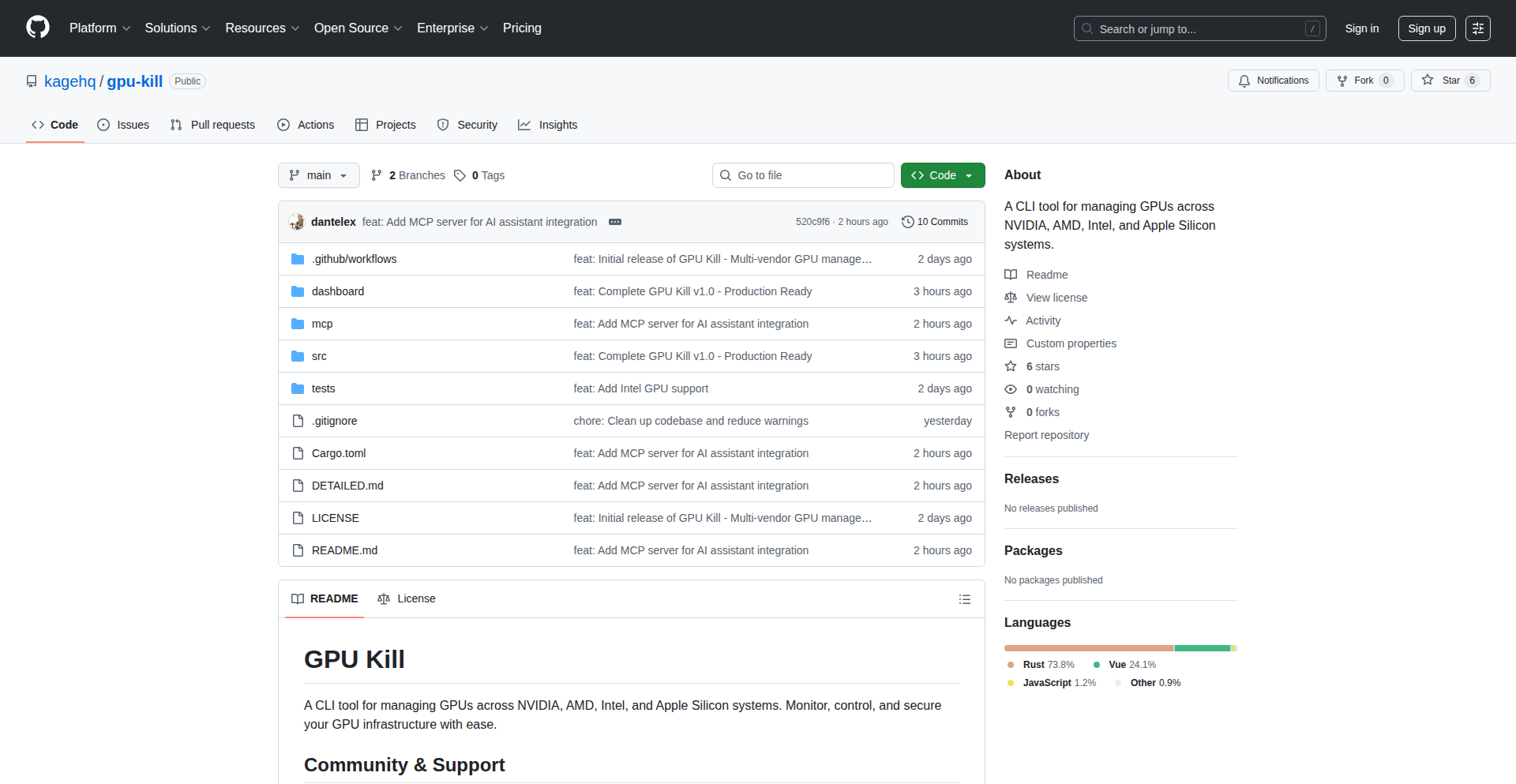Open the main branch selector dropdown

319,175
